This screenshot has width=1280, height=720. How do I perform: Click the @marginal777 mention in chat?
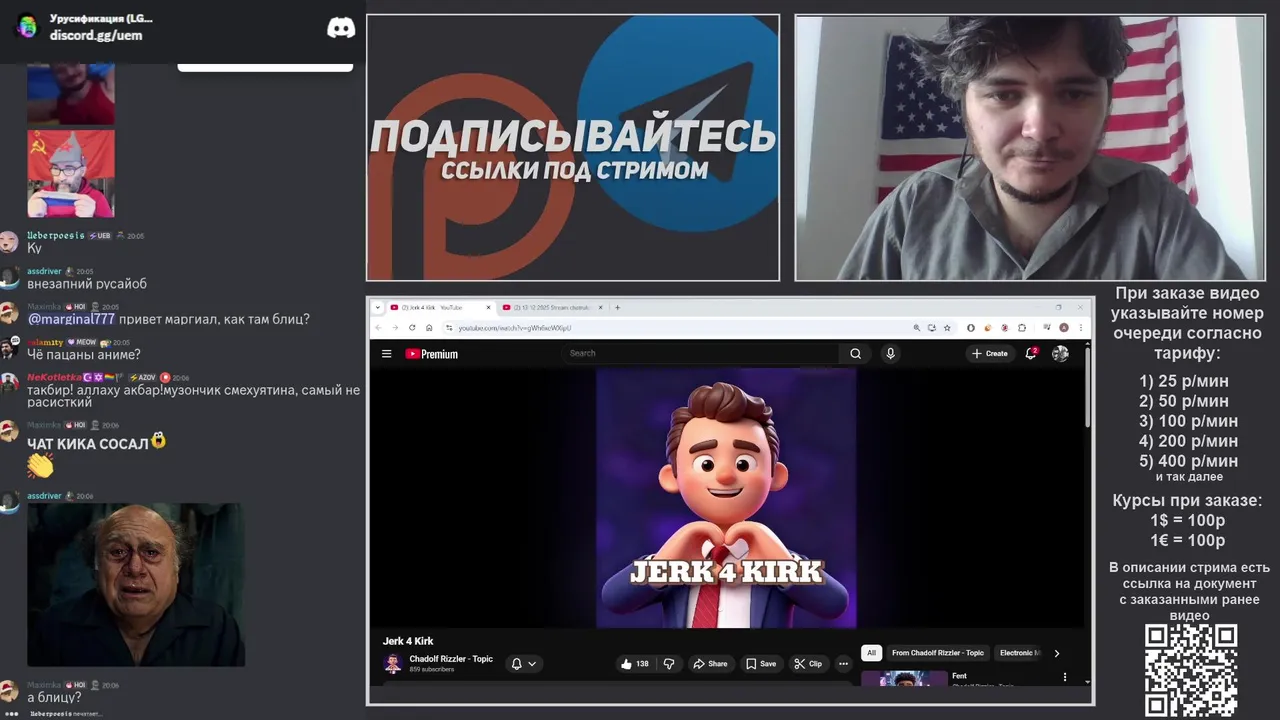[71, 319]
